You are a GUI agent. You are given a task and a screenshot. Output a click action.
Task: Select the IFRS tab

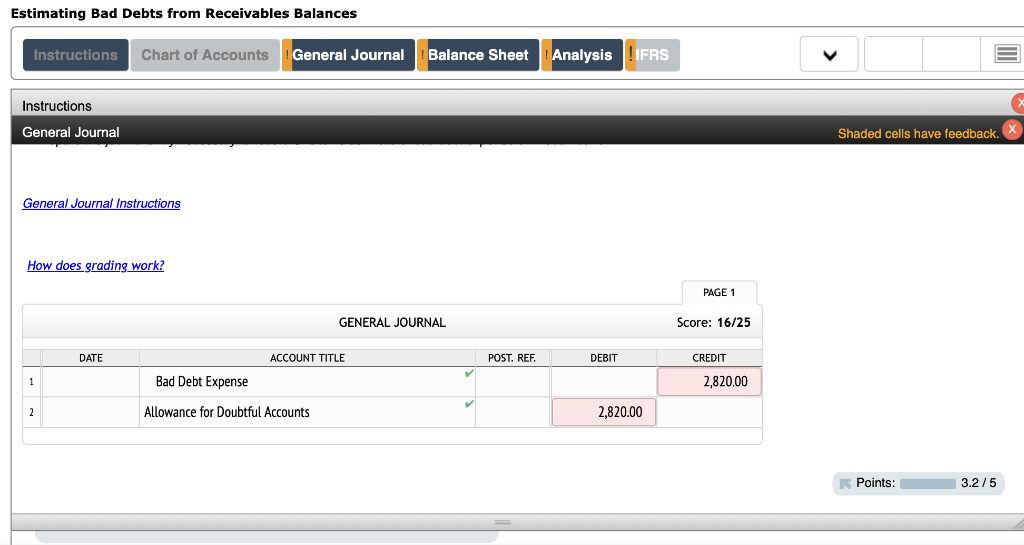652,55
